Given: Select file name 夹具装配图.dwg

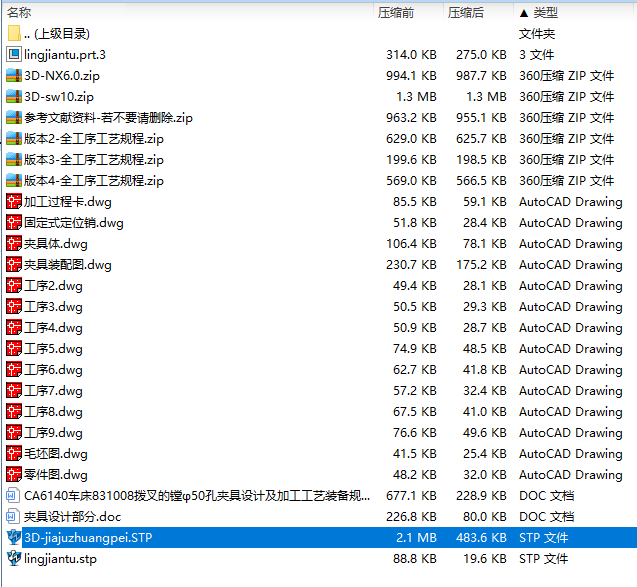Looking at the screenshot, I should (x=67, y=264).
